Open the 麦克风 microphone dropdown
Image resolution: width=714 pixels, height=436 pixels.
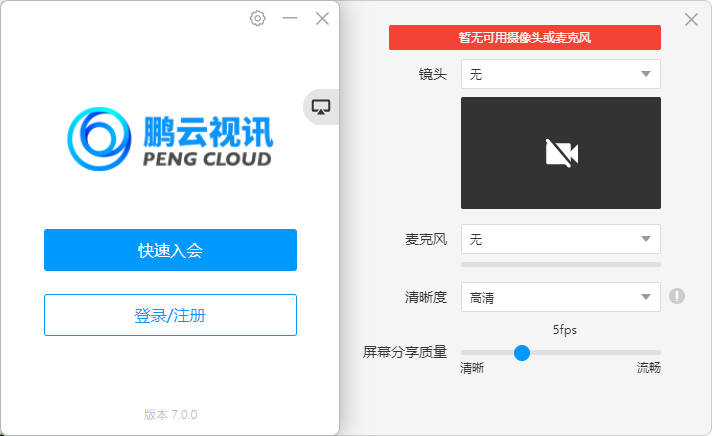561,239
